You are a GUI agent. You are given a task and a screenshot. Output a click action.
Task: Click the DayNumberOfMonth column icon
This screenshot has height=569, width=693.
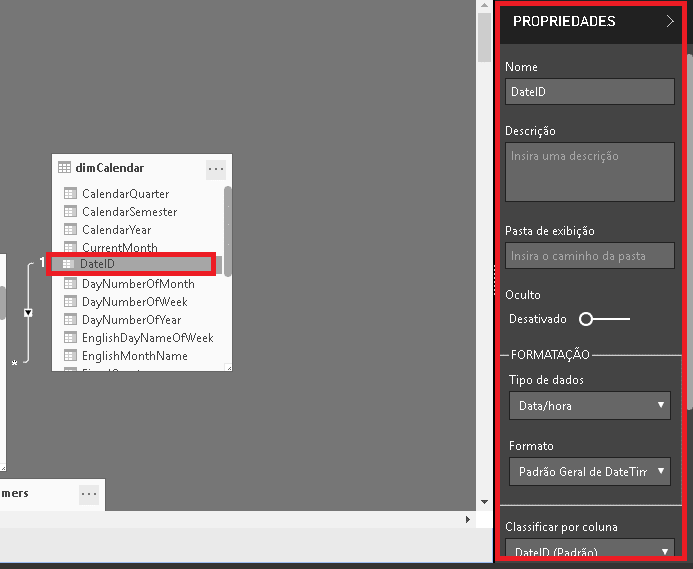tap(70, 283)
